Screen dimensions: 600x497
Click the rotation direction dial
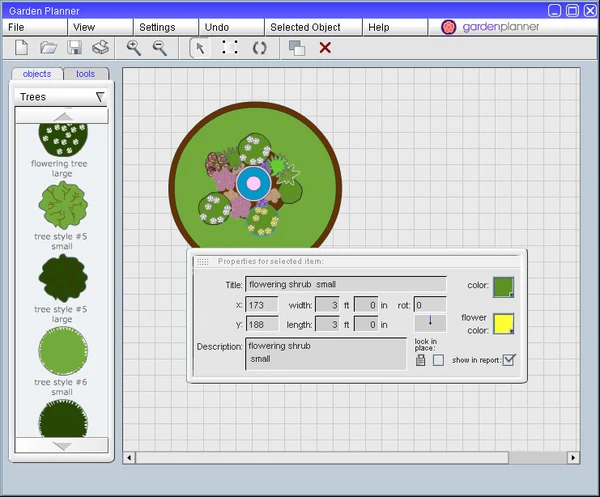(430, 323)
